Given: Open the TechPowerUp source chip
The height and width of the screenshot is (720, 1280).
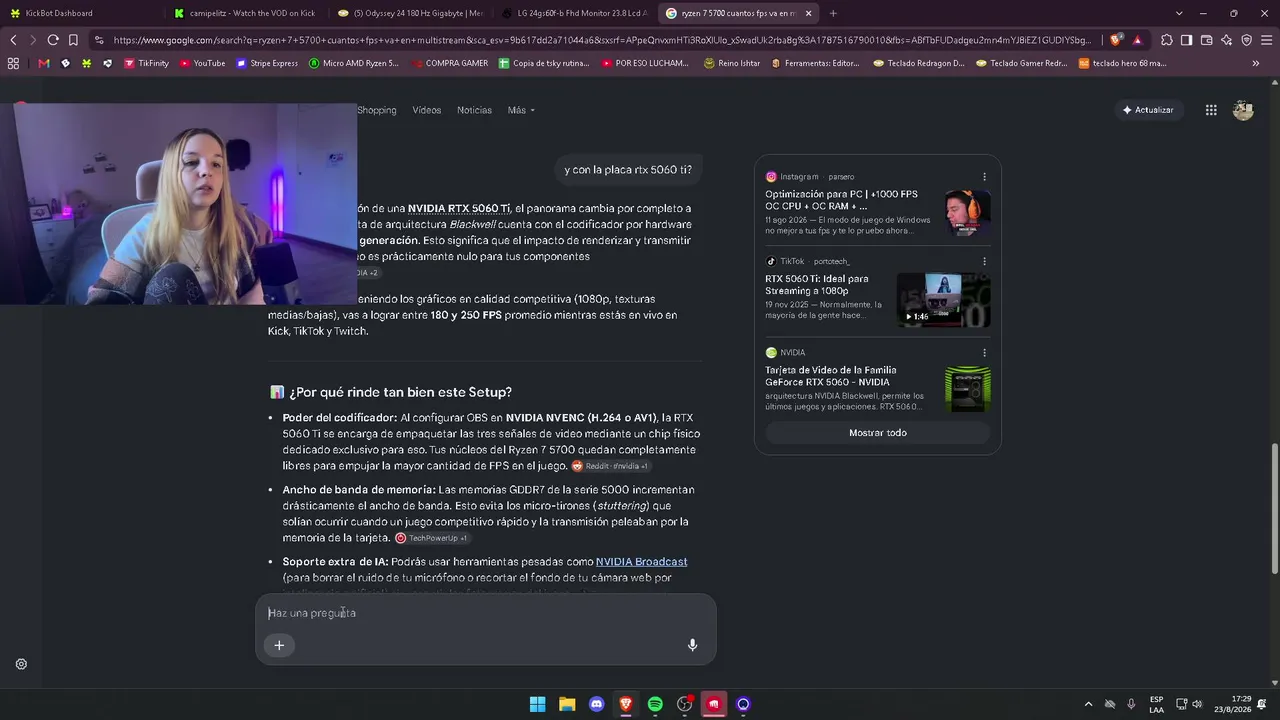Looking at the screenshot, I should pyautogui.click(x=432, y=538).
